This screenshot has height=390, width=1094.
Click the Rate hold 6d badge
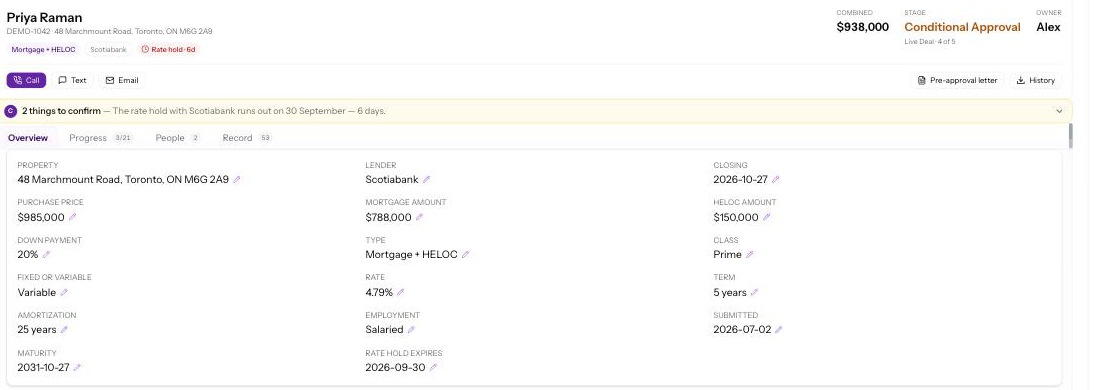[168, 50]
